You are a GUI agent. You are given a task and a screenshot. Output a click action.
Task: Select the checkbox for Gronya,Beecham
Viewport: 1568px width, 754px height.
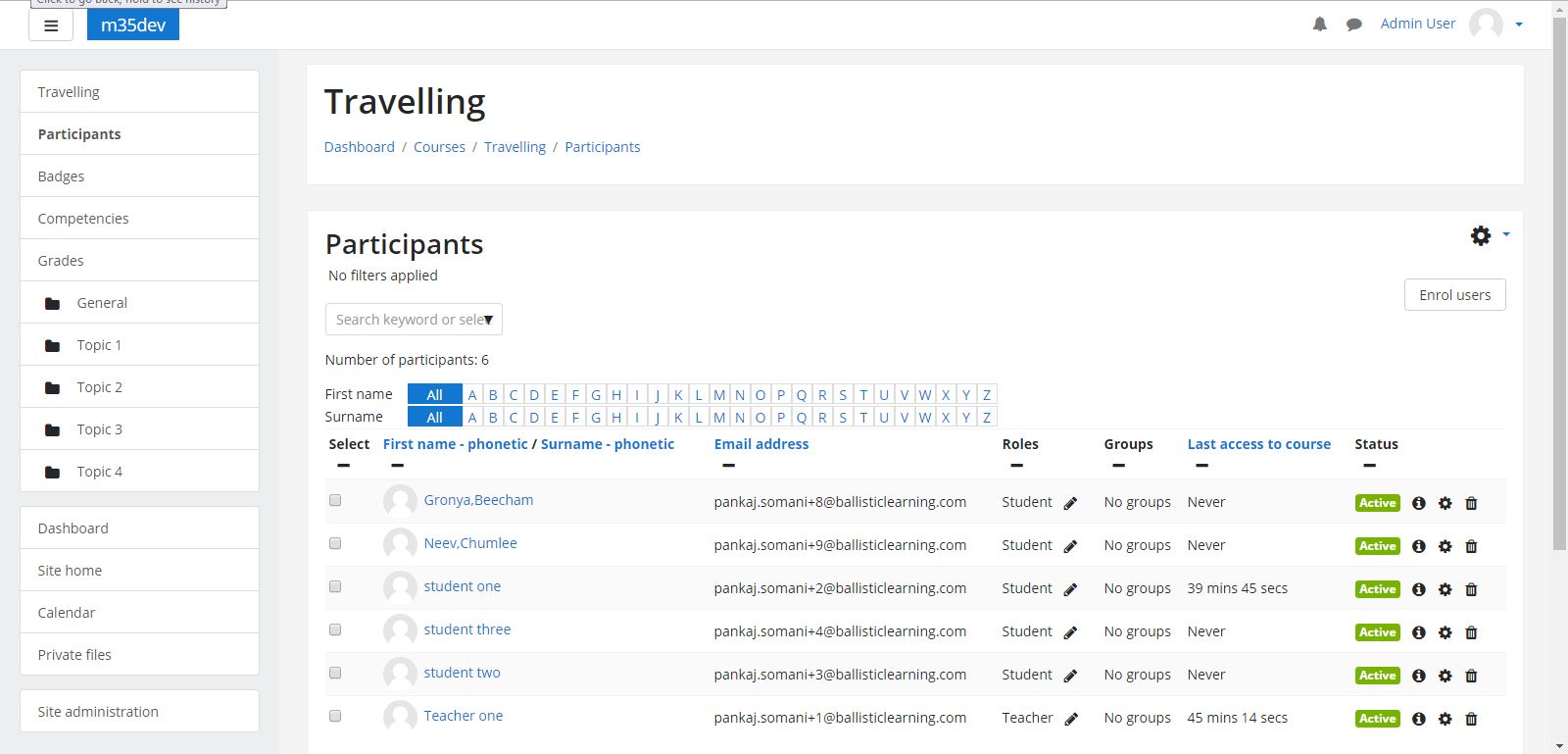(x=335, y=500)
